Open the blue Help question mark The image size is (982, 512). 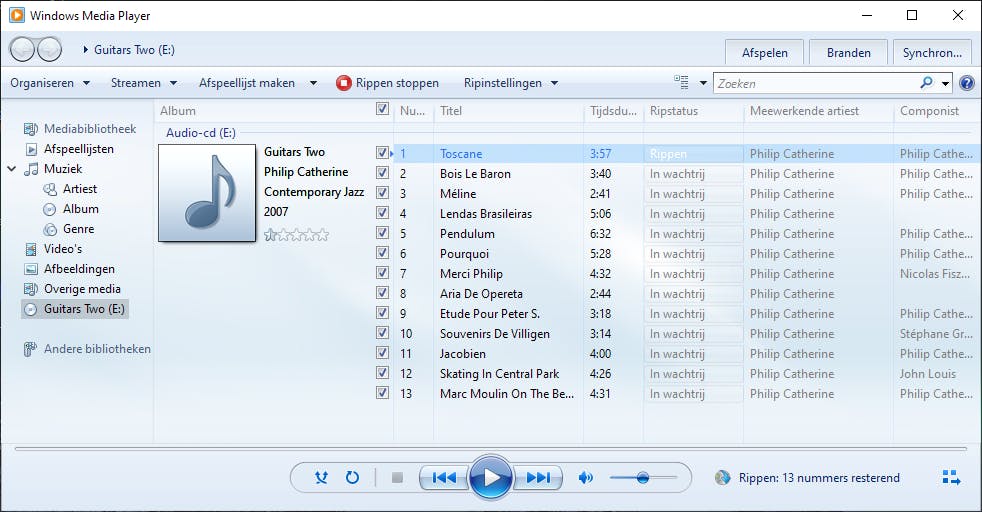[x=967, y=83]
